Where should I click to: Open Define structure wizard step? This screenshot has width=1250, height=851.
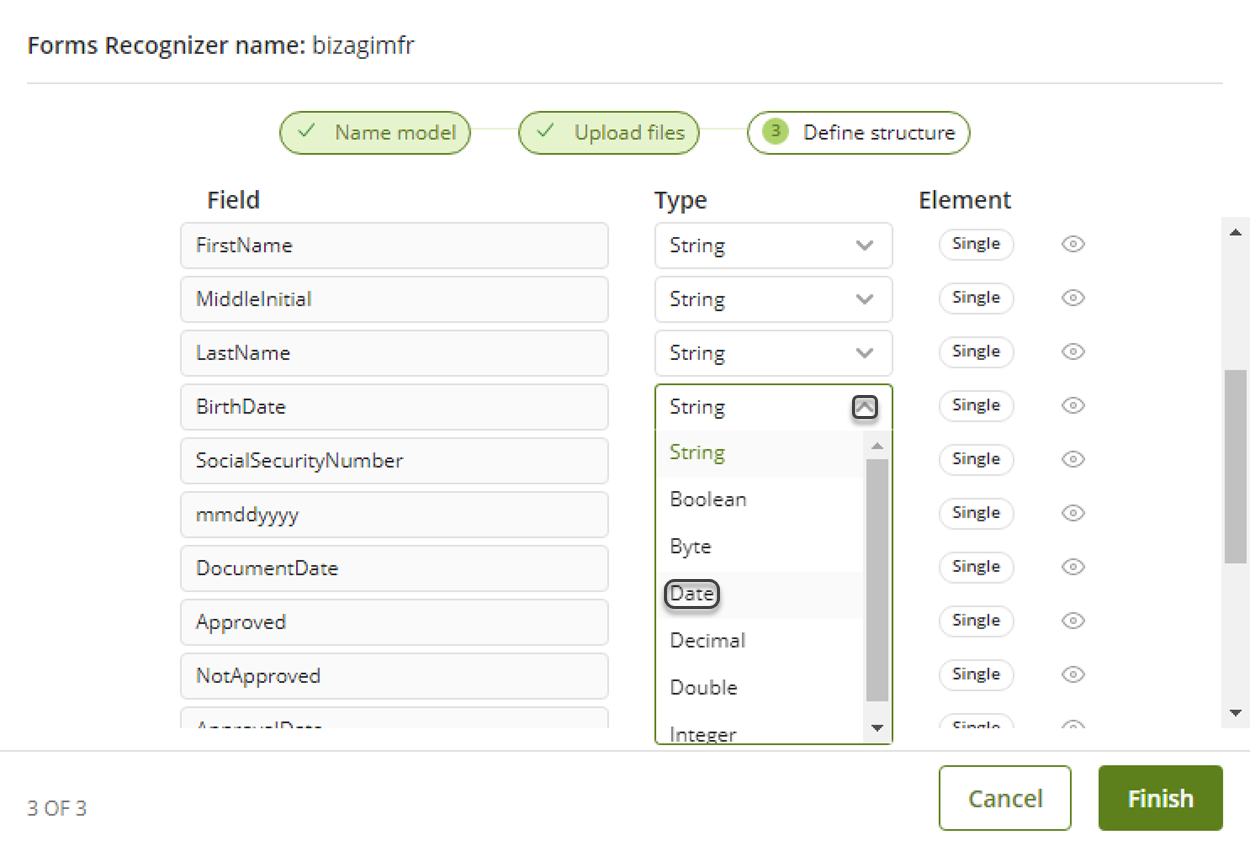pos(858,133)
